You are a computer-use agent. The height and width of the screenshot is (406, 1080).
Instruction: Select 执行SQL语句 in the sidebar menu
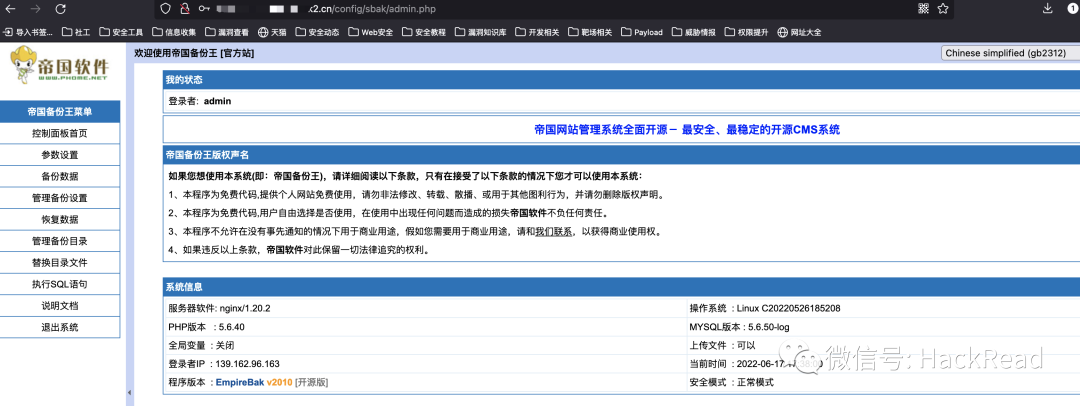60,284
